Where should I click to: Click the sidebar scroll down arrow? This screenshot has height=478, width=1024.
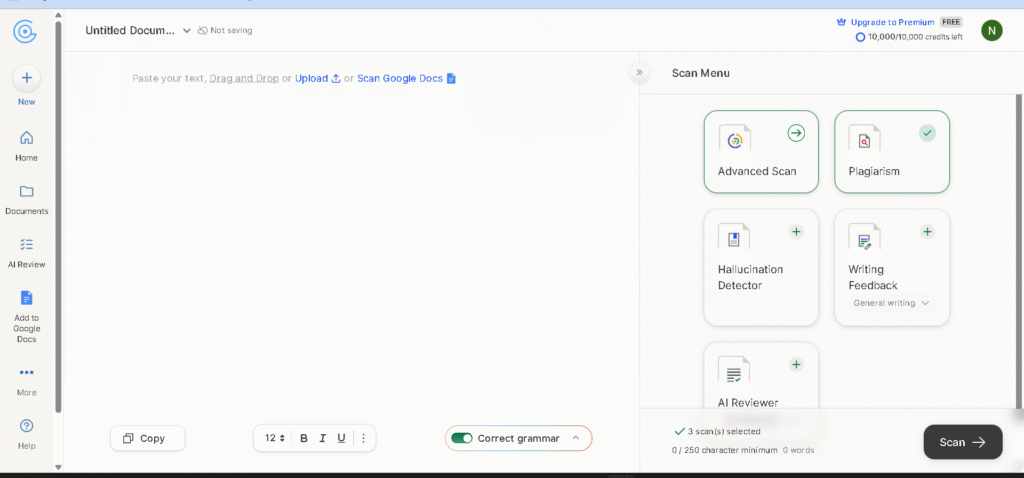click(58, 466)
